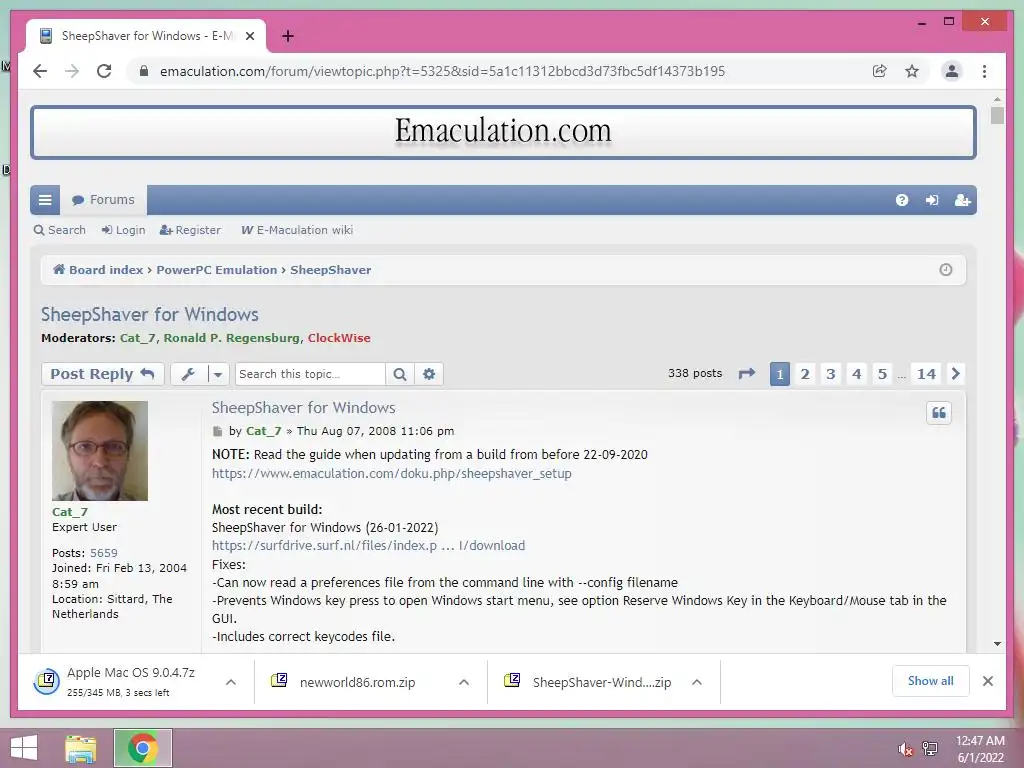The image size is (1024, 768).
Task: Click Cat_7's avatar photo
Action: [x=100, y=451]
